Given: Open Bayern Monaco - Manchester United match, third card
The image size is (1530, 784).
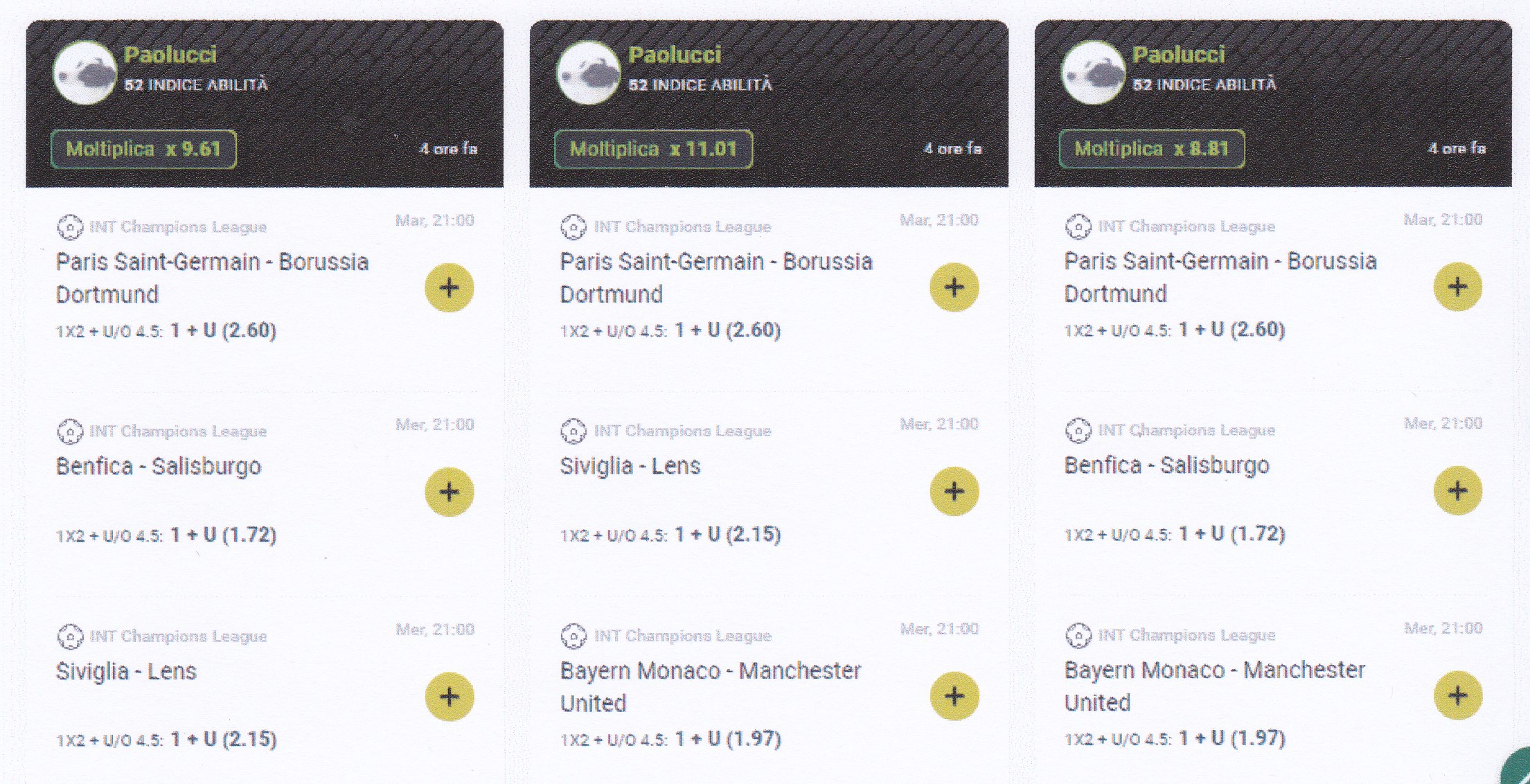Looking at the screenshot, I should 1215,686.
